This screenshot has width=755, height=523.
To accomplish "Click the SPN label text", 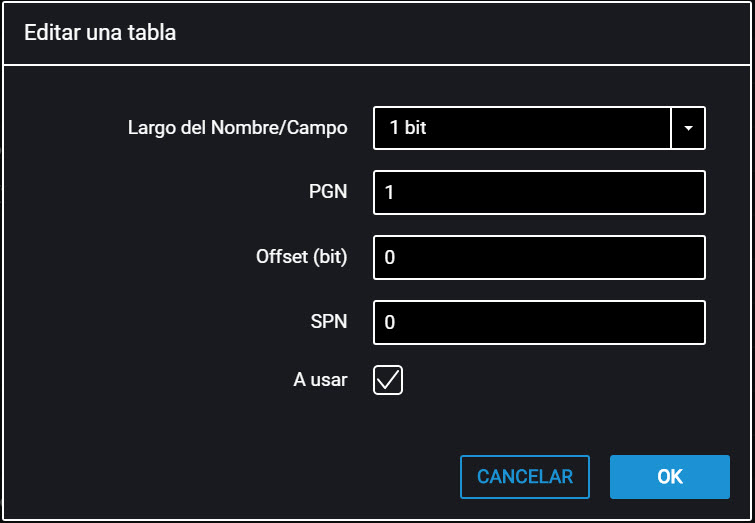I will [x=329, y=322].
